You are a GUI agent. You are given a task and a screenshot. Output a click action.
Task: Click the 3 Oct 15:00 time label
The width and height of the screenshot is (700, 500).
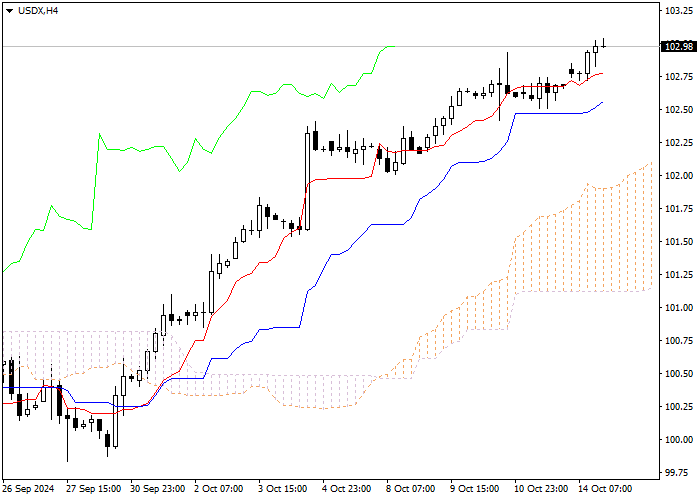click(x=283, y=489)
